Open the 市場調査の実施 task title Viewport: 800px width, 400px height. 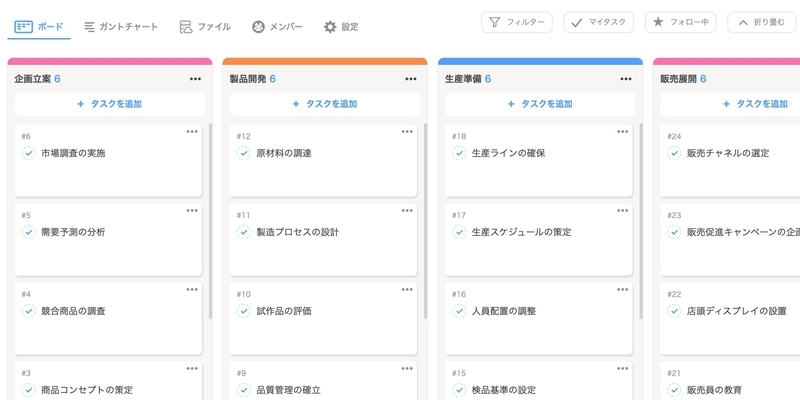pyautogui.click(x=73, y=153)
